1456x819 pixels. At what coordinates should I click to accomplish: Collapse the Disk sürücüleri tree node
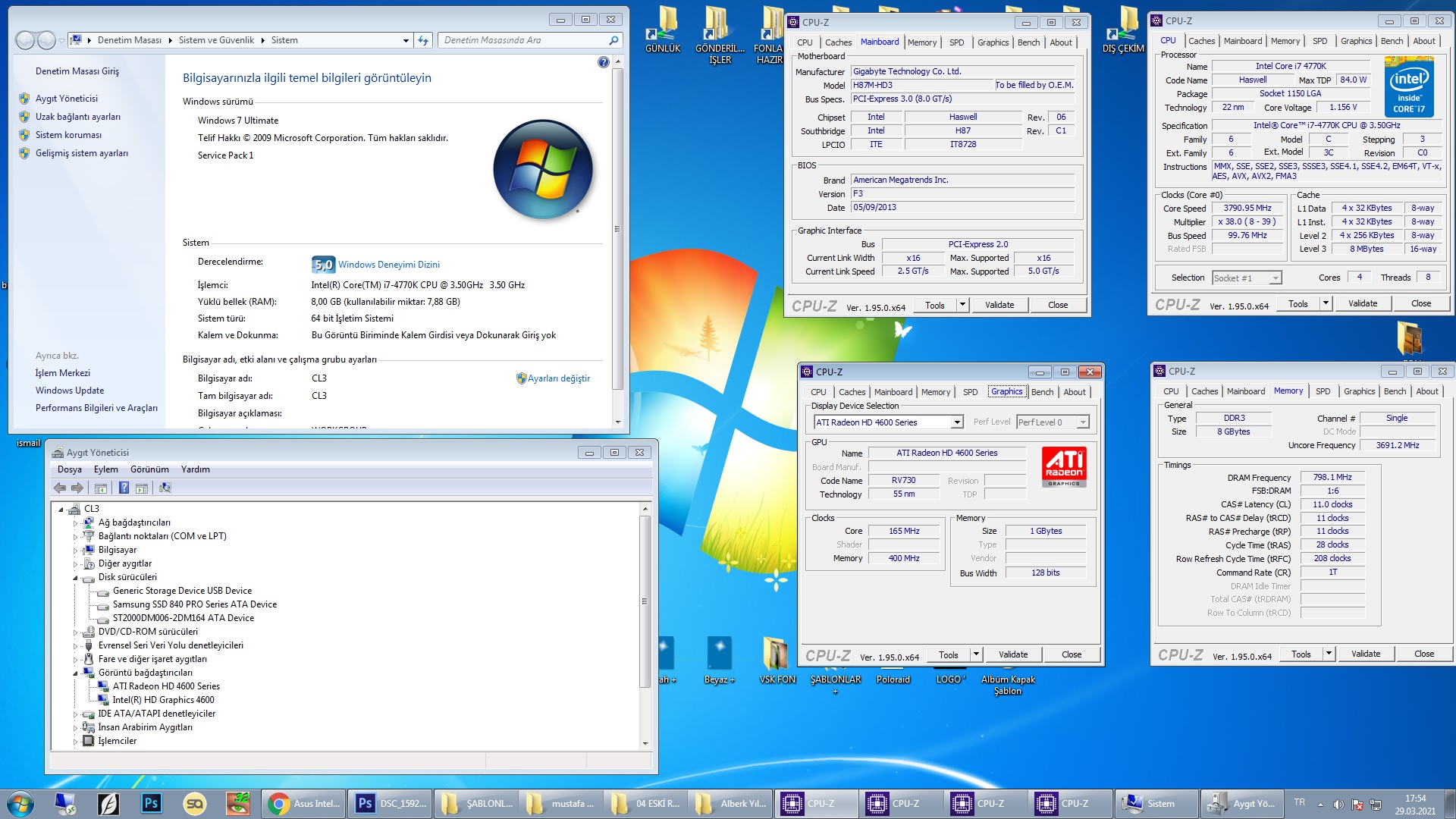tap(75, 578)
